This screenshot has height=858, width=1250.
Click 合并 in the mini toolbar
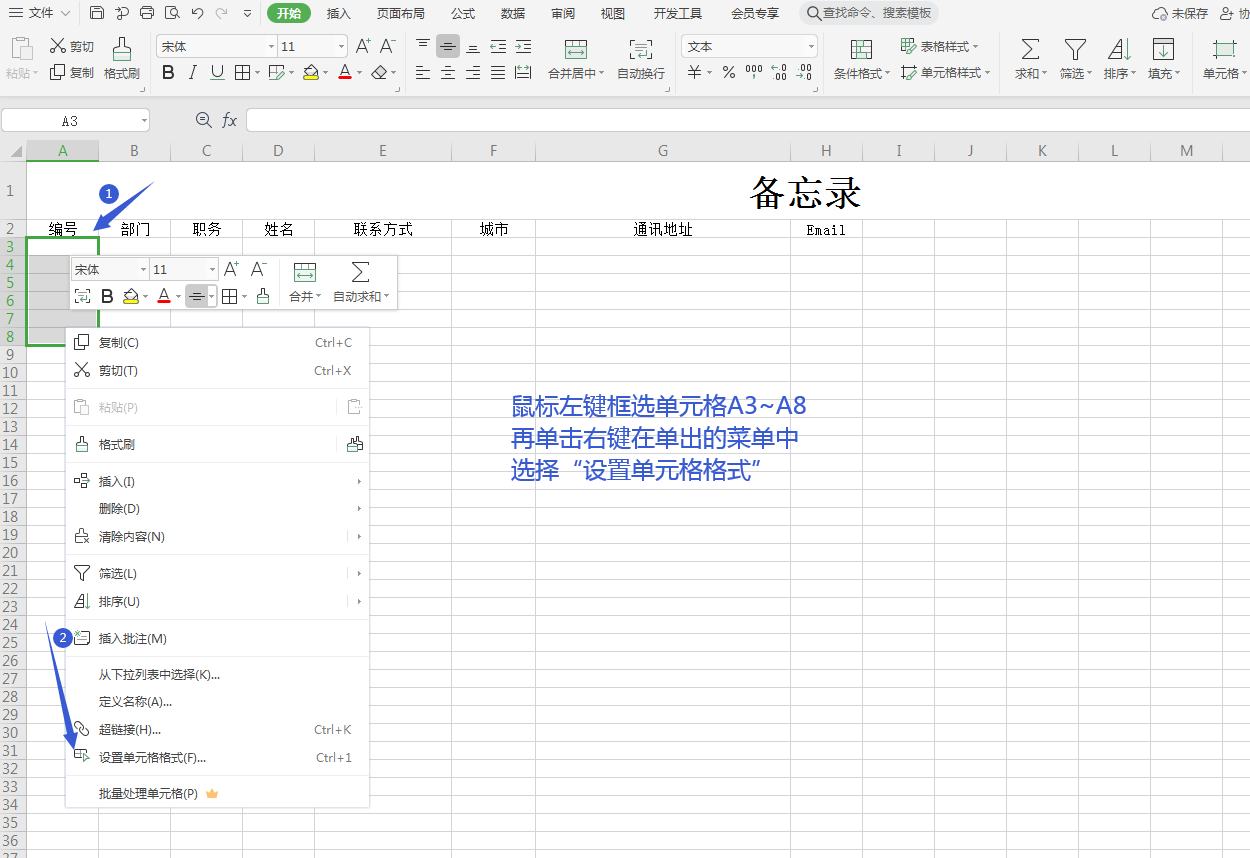pyautogui.click(x=305, y=282)
